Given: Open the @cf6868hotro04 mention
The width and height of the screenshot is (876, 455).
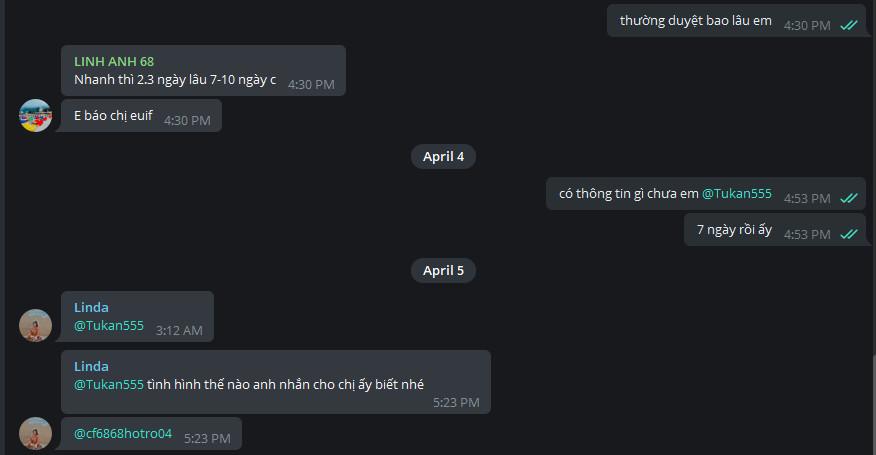Looking at the screenshot, I should (123, 434).
